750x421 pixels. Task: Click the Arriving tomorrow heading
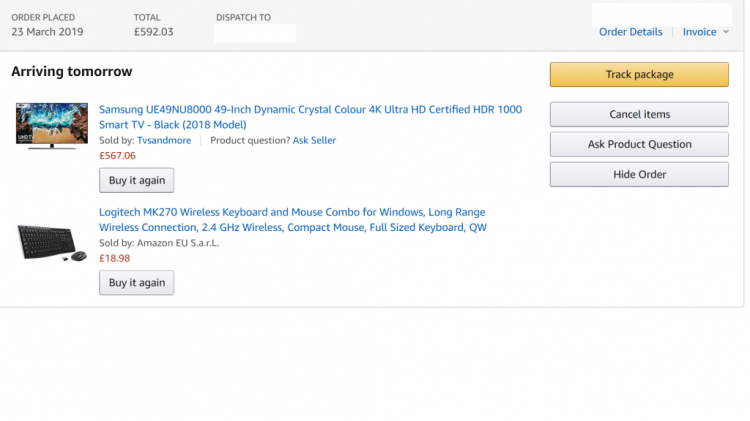coord(72,71)
